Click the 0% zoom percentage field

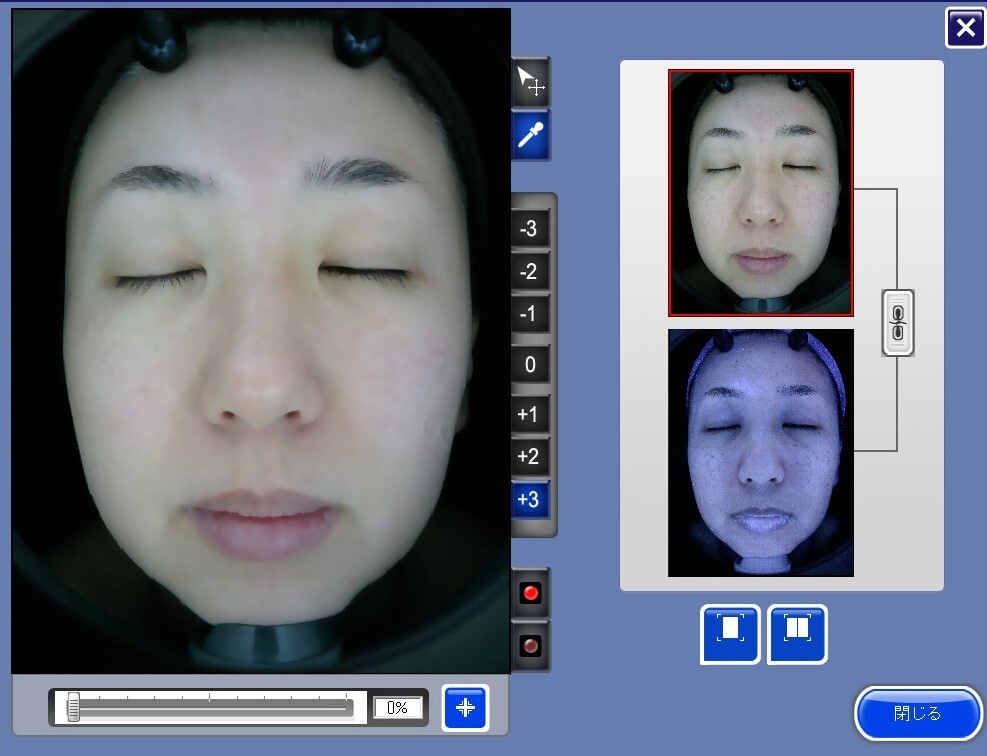click(x=397, y=708)
